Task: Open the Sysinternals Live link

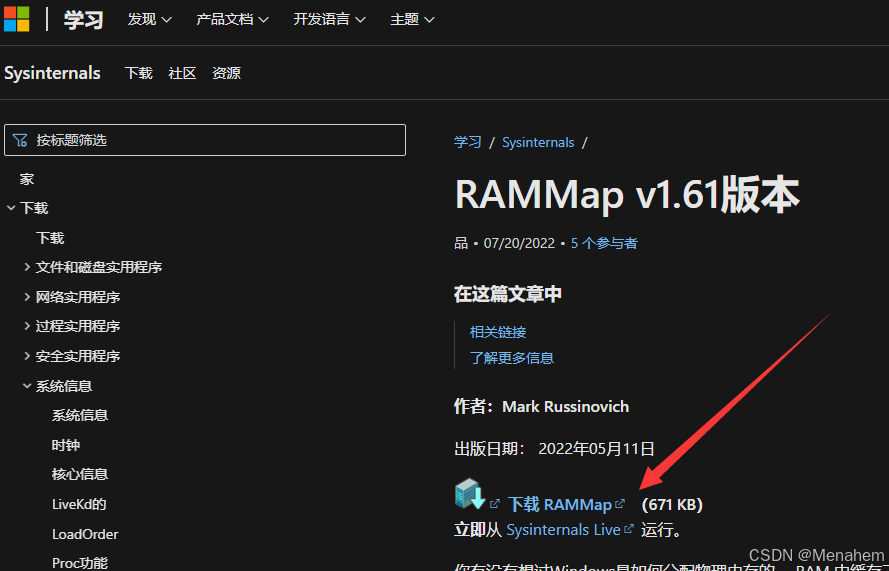Action: 564,530
